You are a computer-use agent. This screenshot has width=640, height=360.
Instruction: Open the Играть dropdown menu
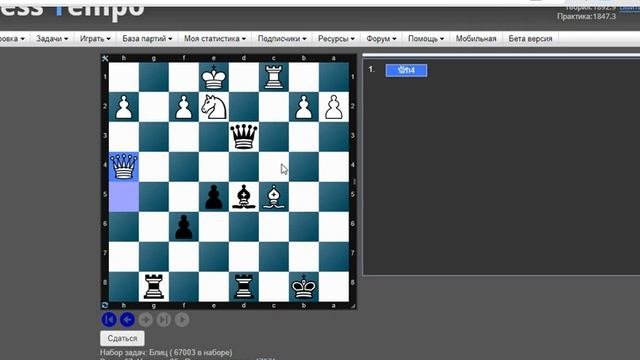[95, 39]
